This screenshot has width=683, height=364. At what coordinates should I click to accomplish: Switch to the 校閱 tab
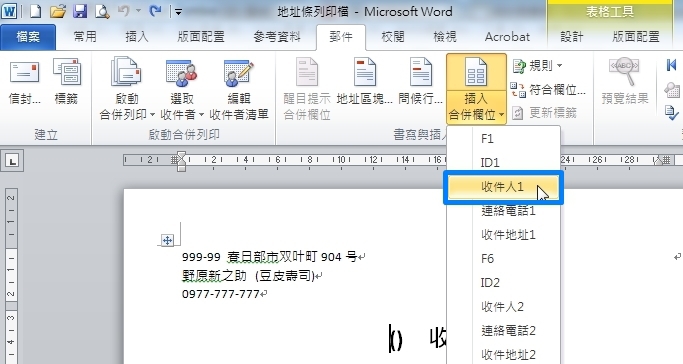(x=393, y=37)
